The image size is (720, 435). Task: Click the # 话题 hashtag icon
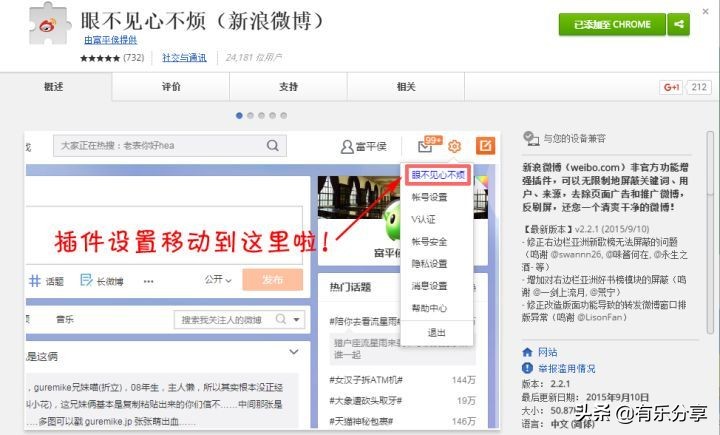pos(35,281)
